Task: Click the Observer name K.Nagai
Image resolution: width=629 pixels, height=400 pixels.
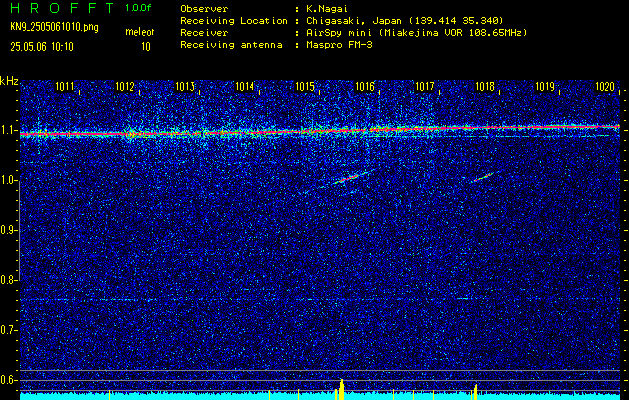Action: point(327,9)
